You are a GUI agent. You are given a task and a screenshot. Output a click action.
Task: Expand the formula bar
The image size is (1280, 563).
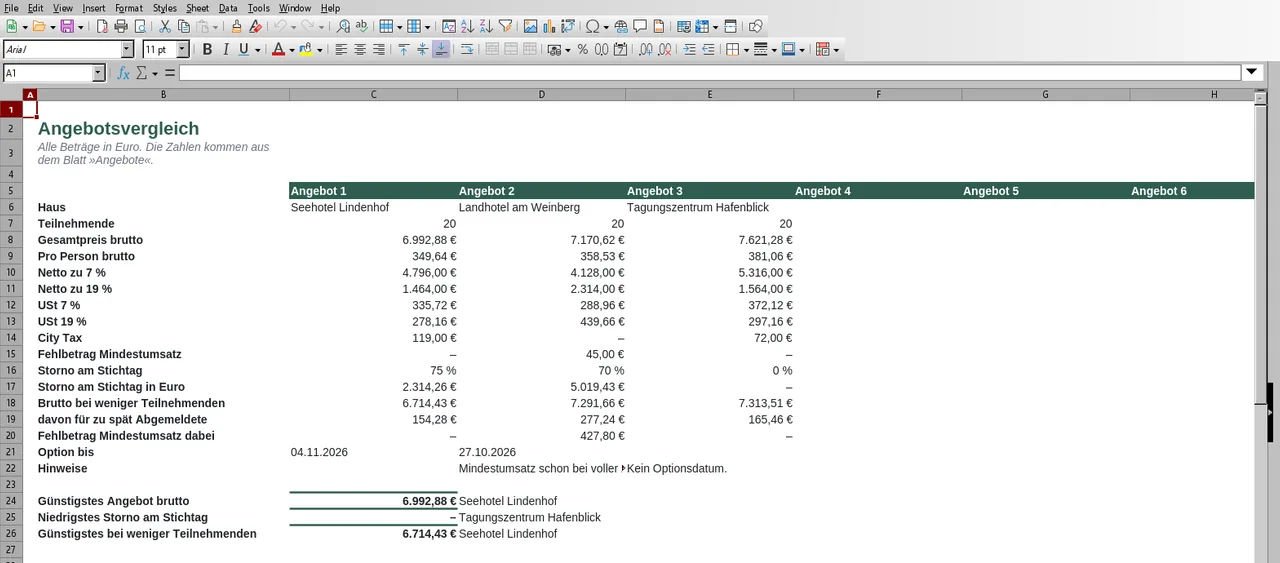(x=1252, y=73)
